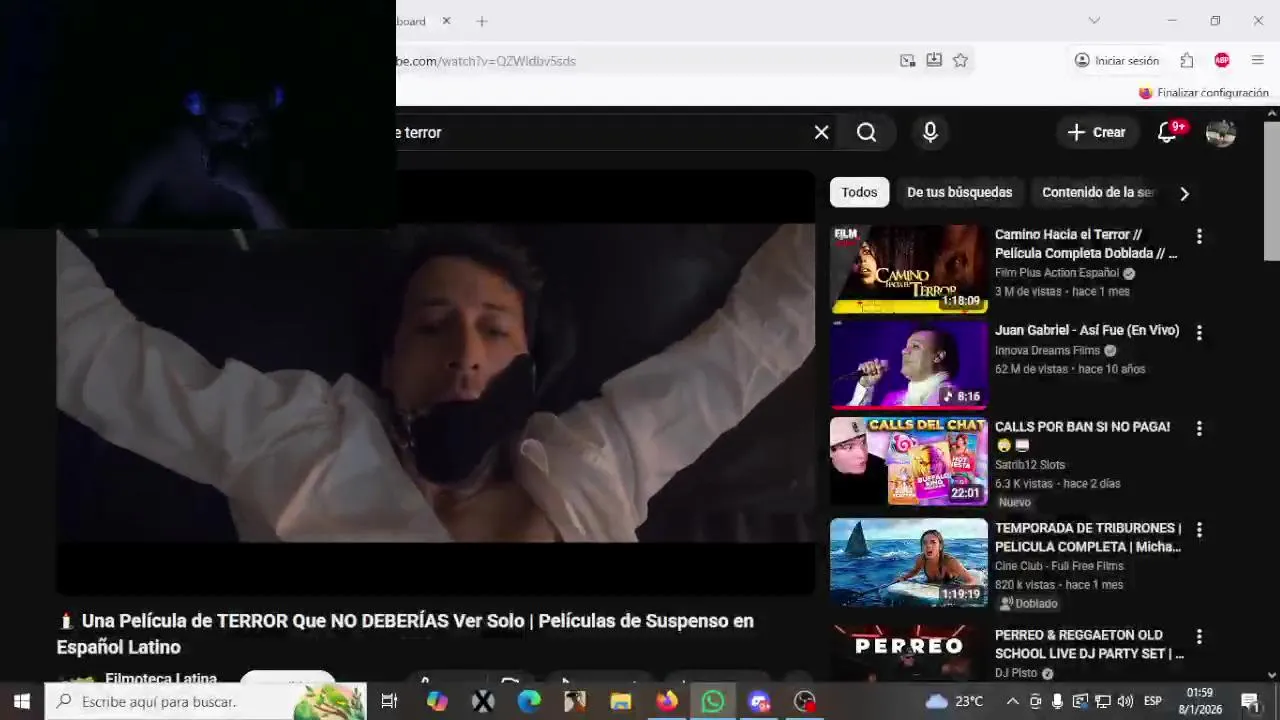The width and height of the screenshot is (1280, 720).
Task: Select the De tus búsquedas chip
Action: pos(959,192)
